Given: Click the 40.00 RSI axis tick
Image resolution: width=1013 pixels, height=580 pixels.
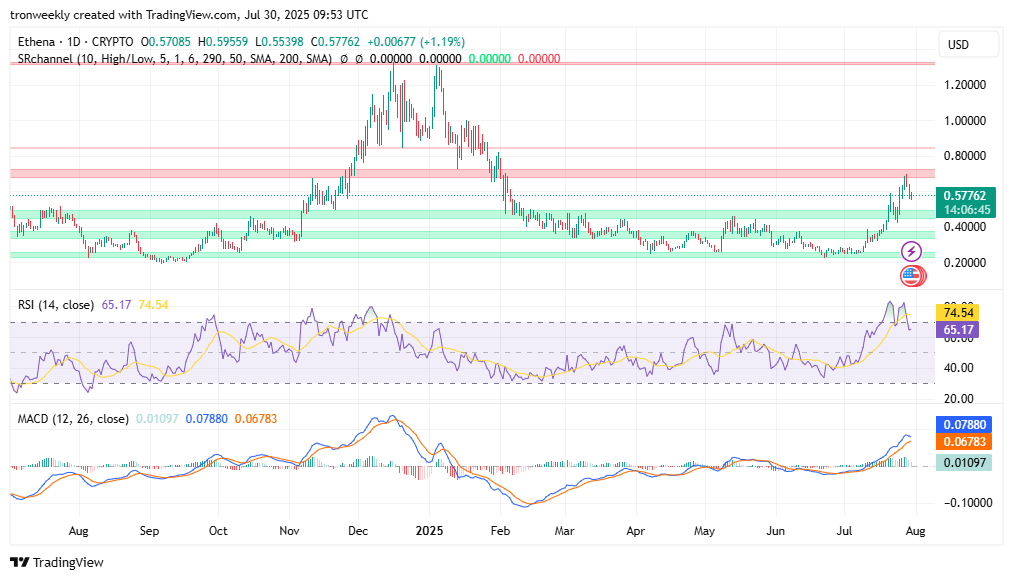Looking at the screenshot, I should pos(958,368).
